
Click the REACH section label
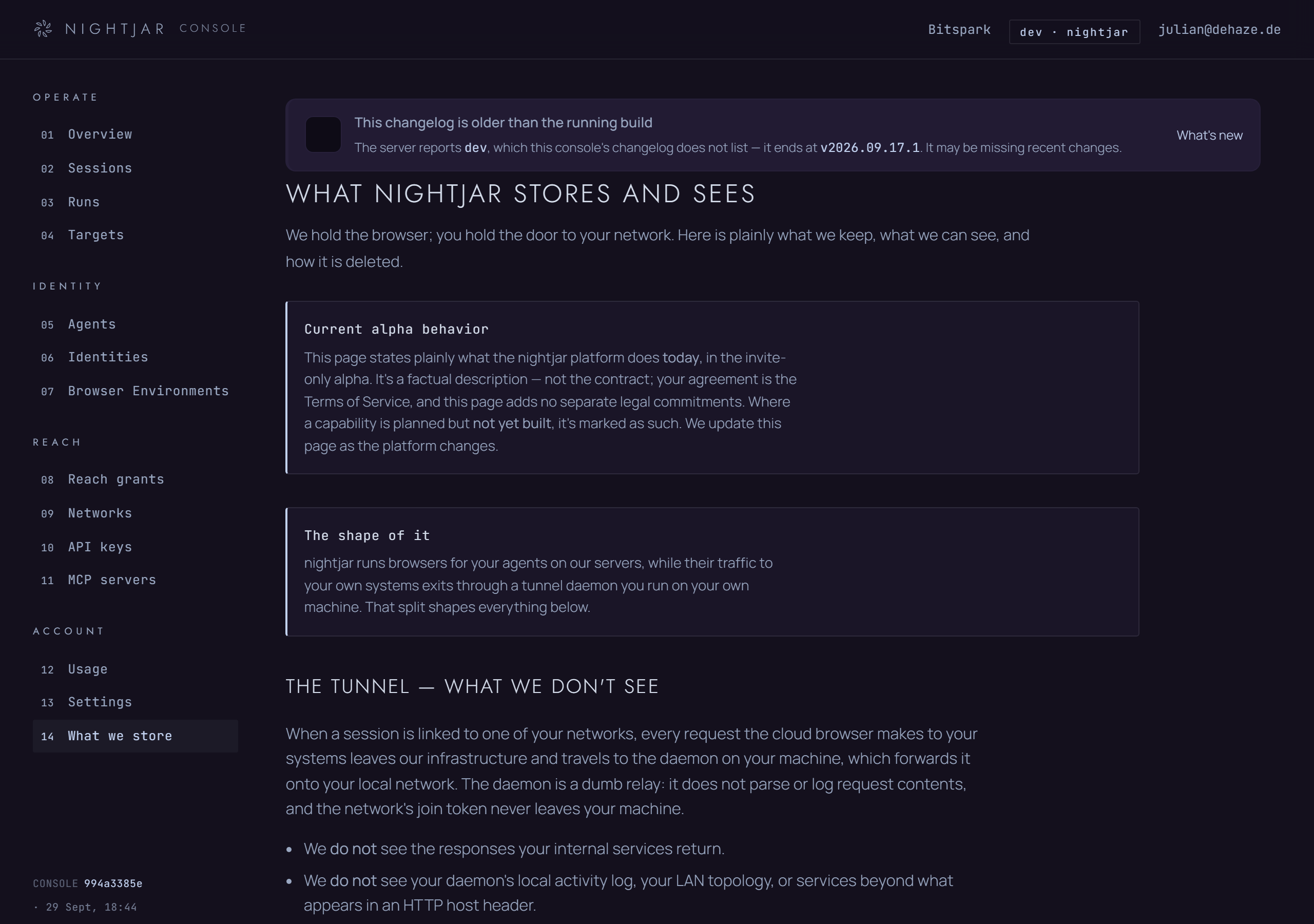(57, 442)
